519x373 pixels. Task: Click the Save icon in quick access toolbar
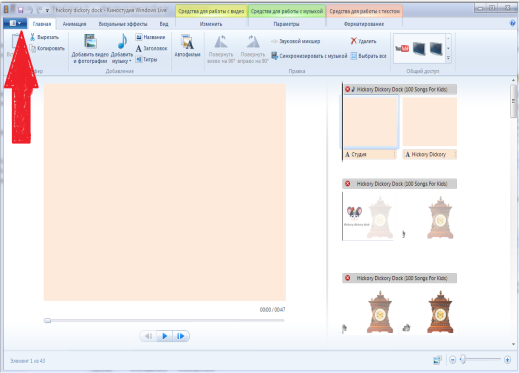coord(21,10)
